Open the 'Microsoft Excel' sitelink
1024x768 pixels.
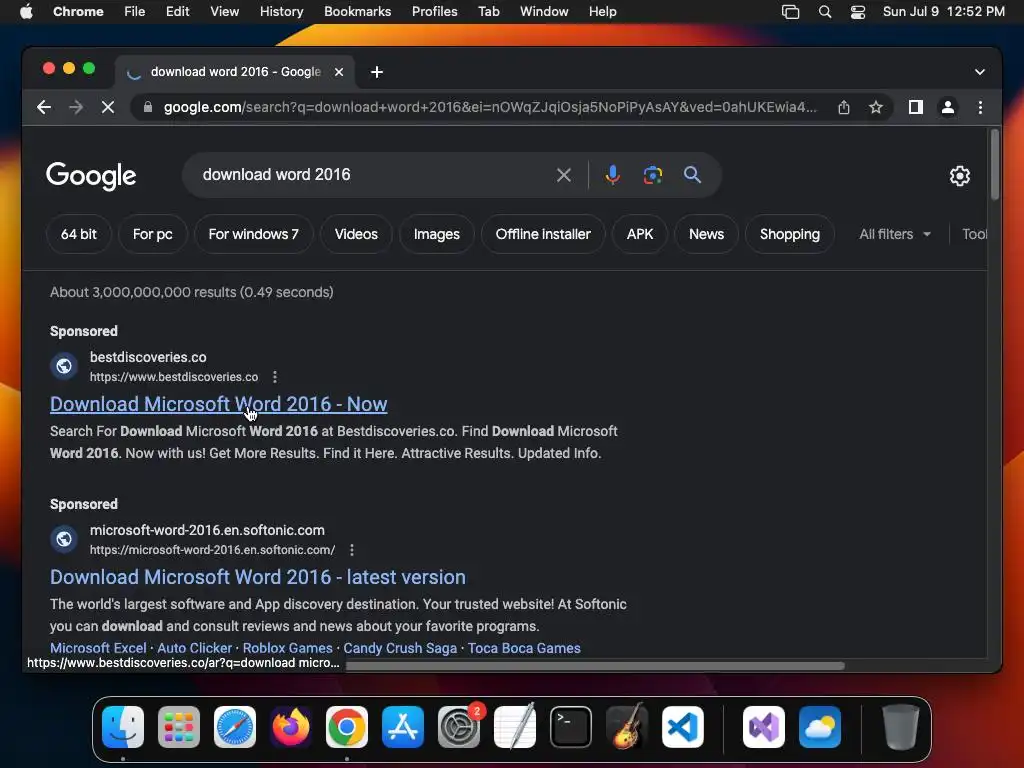(98, 648)
